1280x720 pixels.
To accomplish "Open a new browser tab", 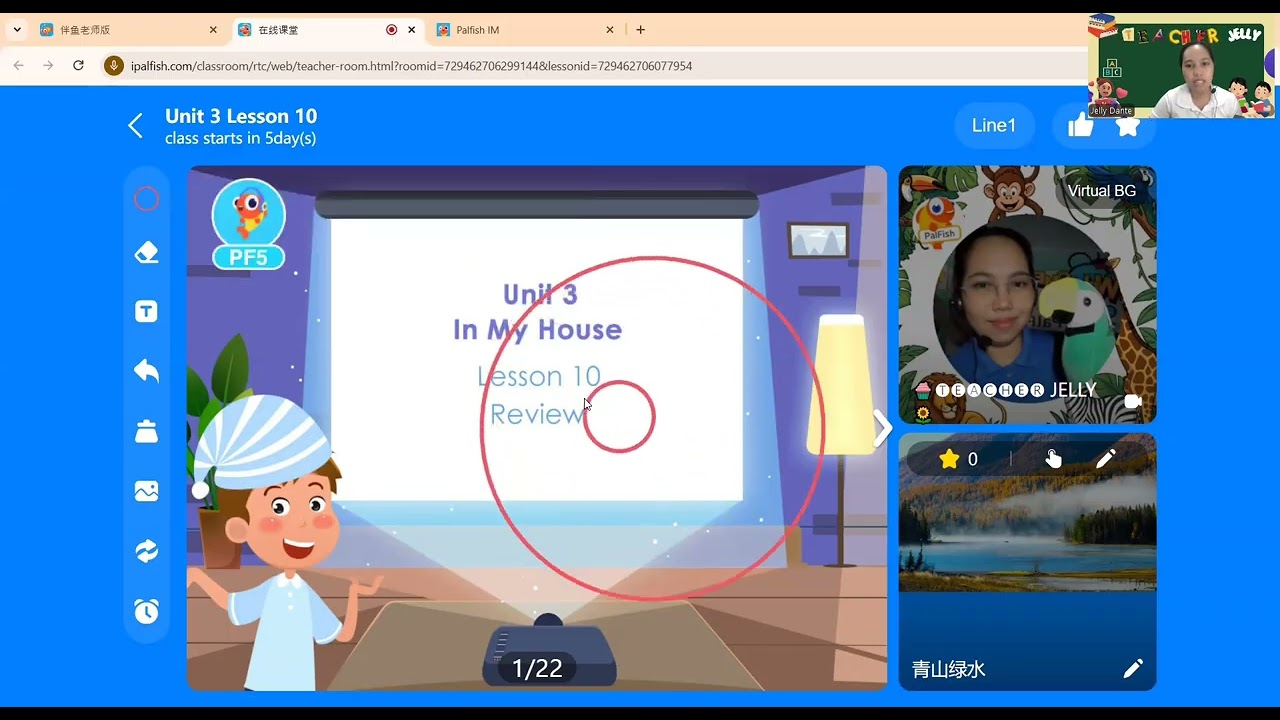I will 641,30.
